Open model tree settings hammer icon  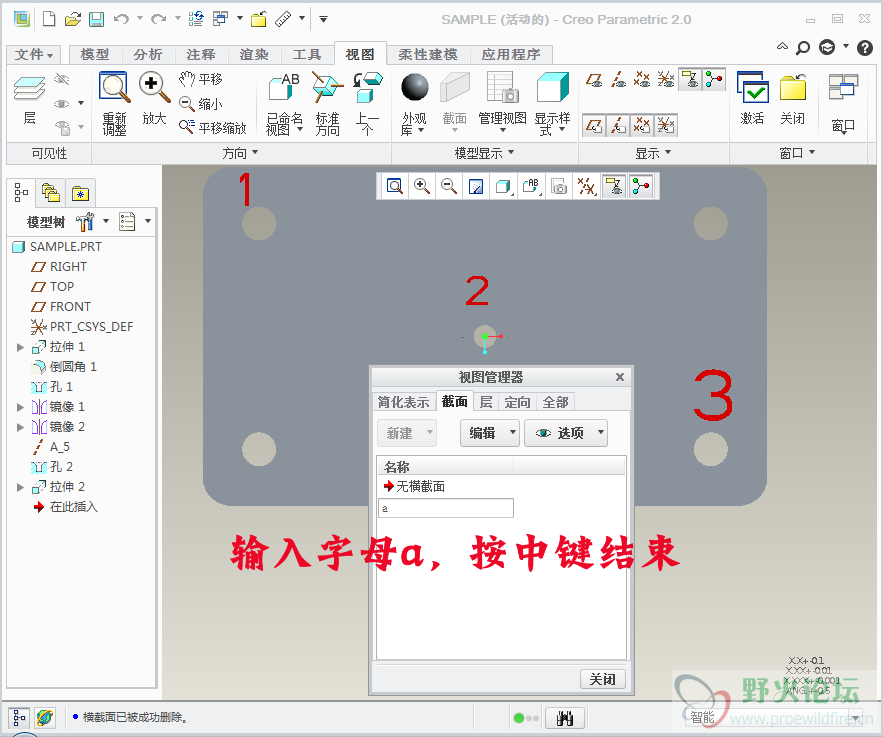(86, 222)
